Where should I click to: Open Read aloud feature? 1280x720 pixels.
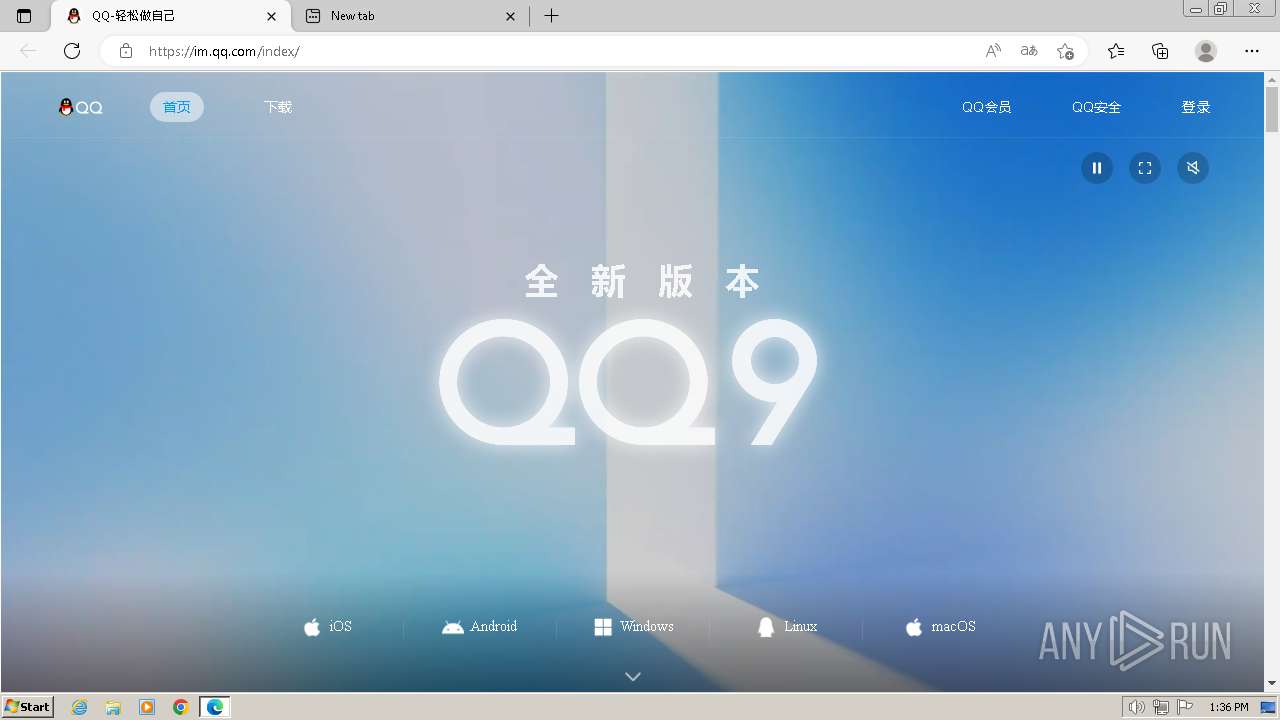click(993, 51)
